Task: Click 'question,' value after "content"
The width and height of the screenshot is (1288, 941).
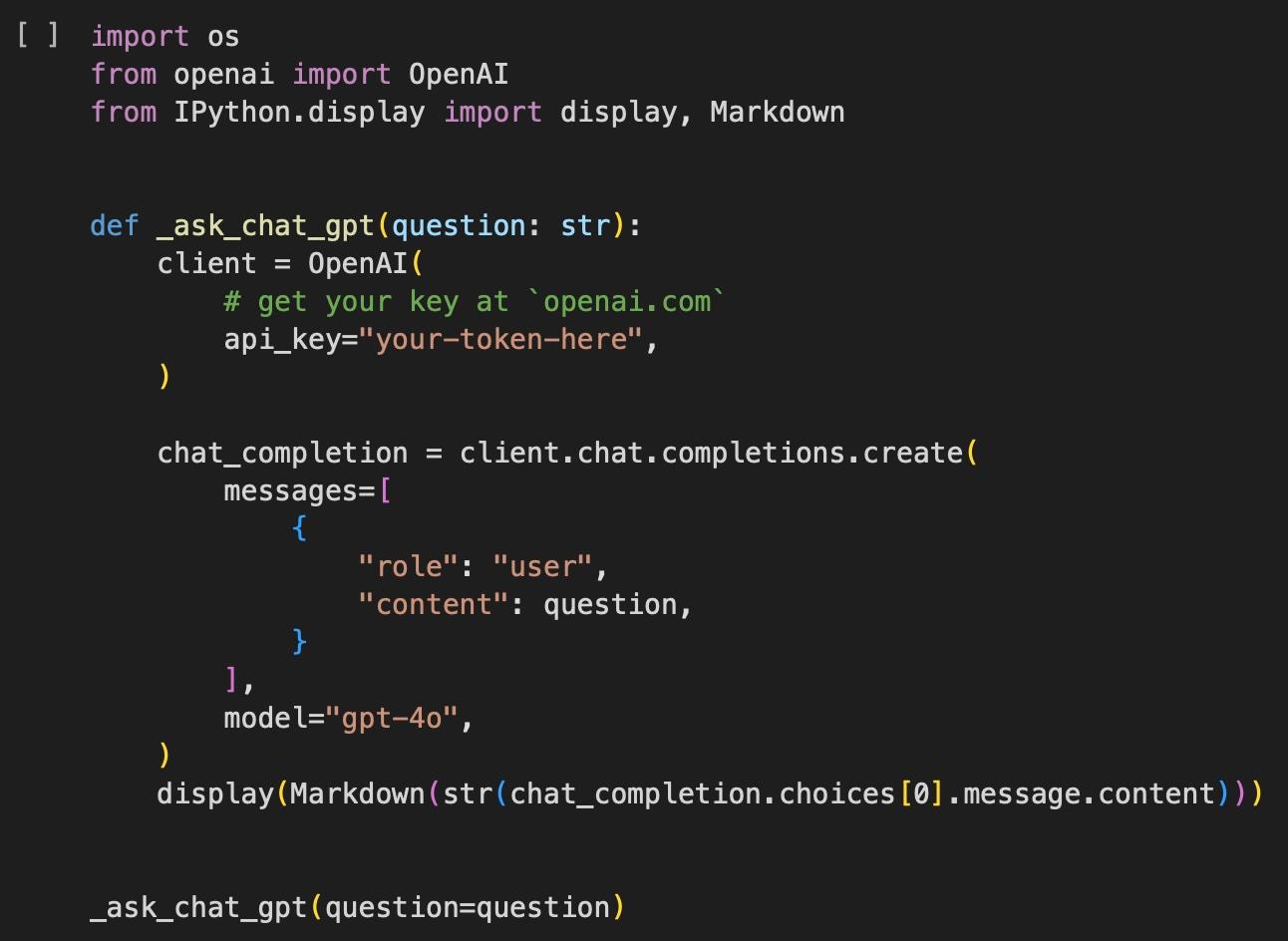Action: point(617,605)
